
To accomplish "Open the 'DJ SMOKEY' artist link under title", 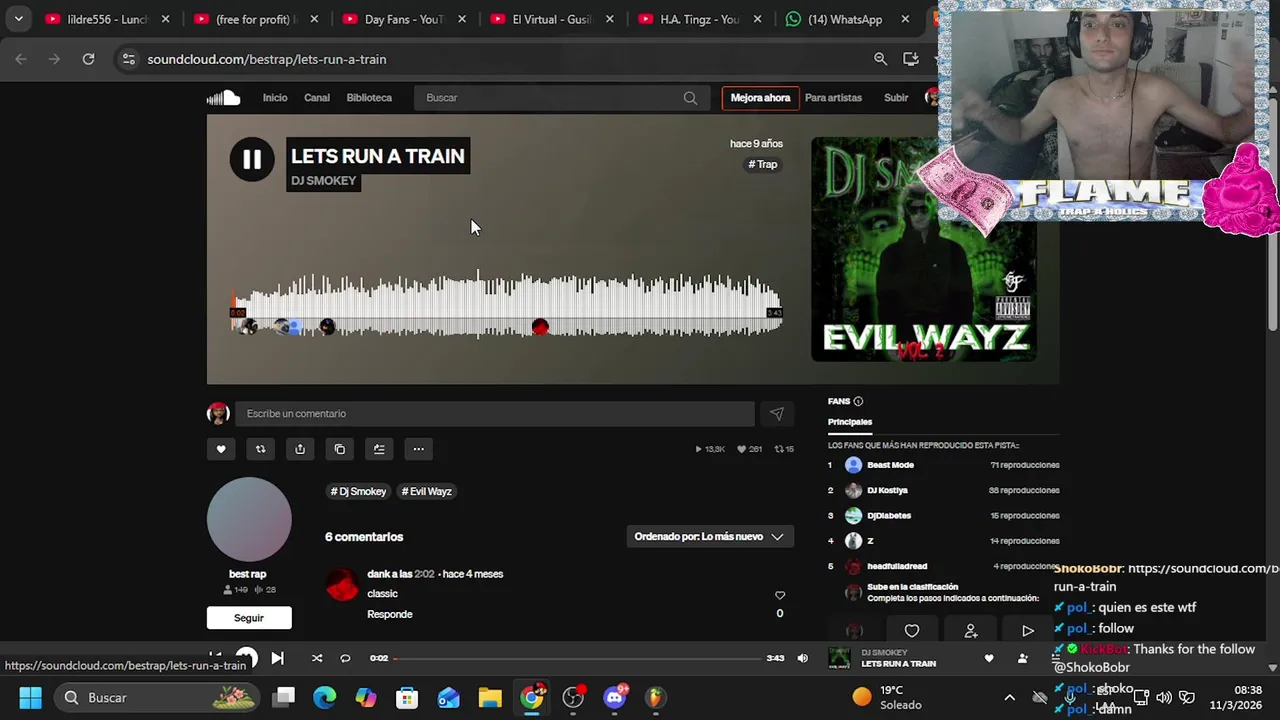I will pyautogui.click(x=323, y=181).
